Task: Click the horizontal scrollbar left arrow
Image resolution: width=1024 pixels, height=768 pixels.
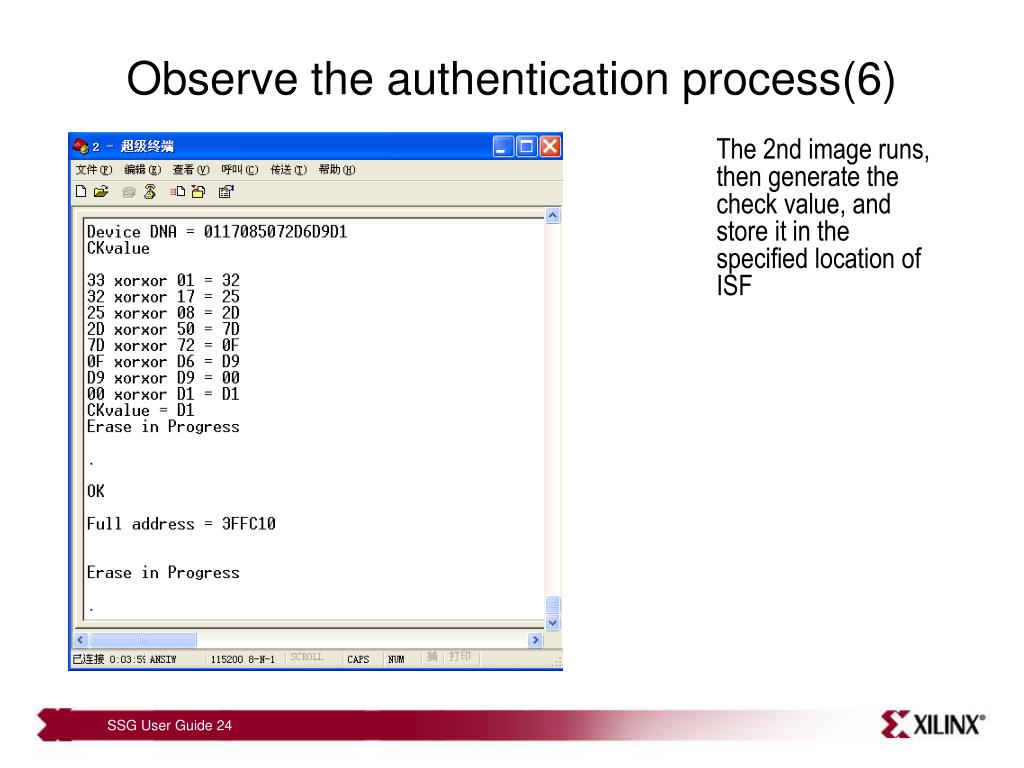Action: [x=80, y=640]
